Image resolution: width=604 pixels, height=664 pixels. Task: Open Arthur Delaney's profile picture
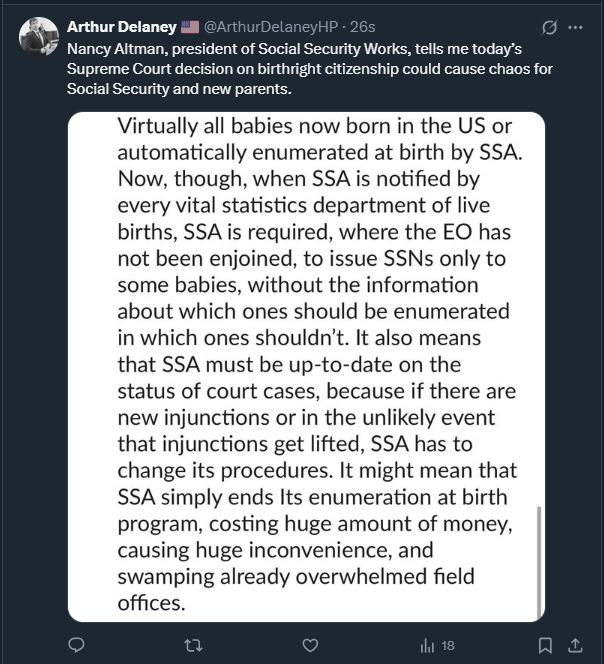click(39, 36)
